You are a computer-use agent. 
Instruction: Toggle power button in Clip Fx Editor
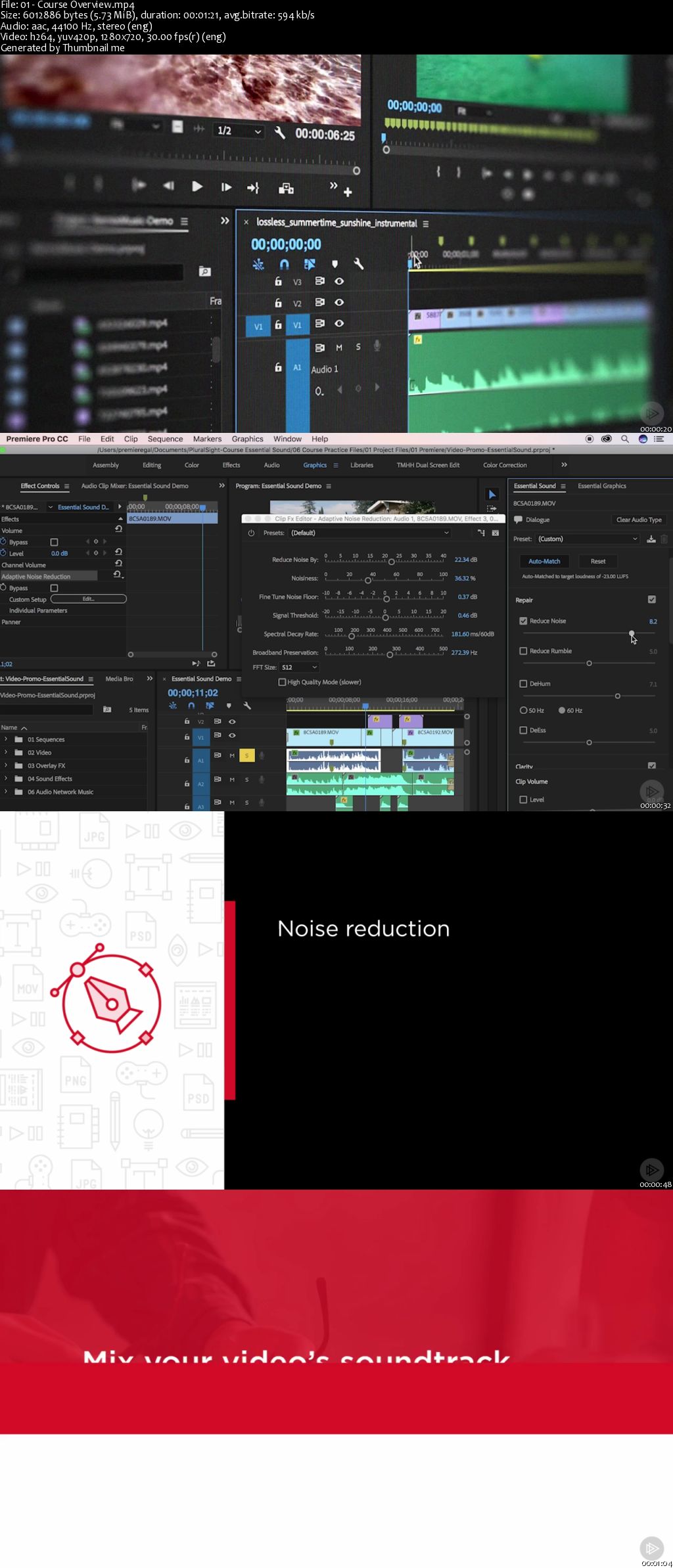[x=251, y=533]
